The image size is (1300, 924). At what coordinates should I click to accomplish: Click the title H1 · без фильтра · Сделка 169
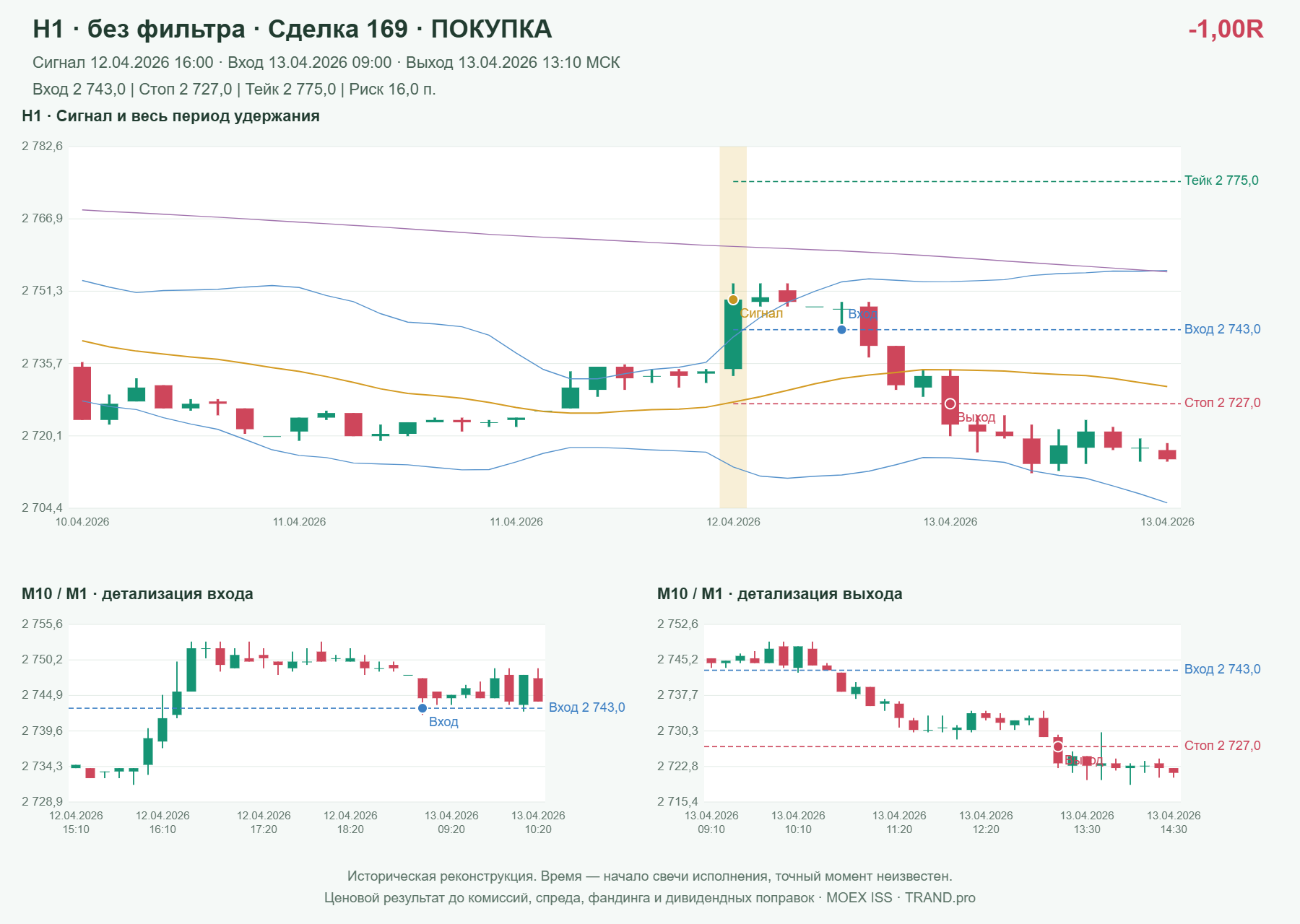pyautogui.click(x=292, y=29)
